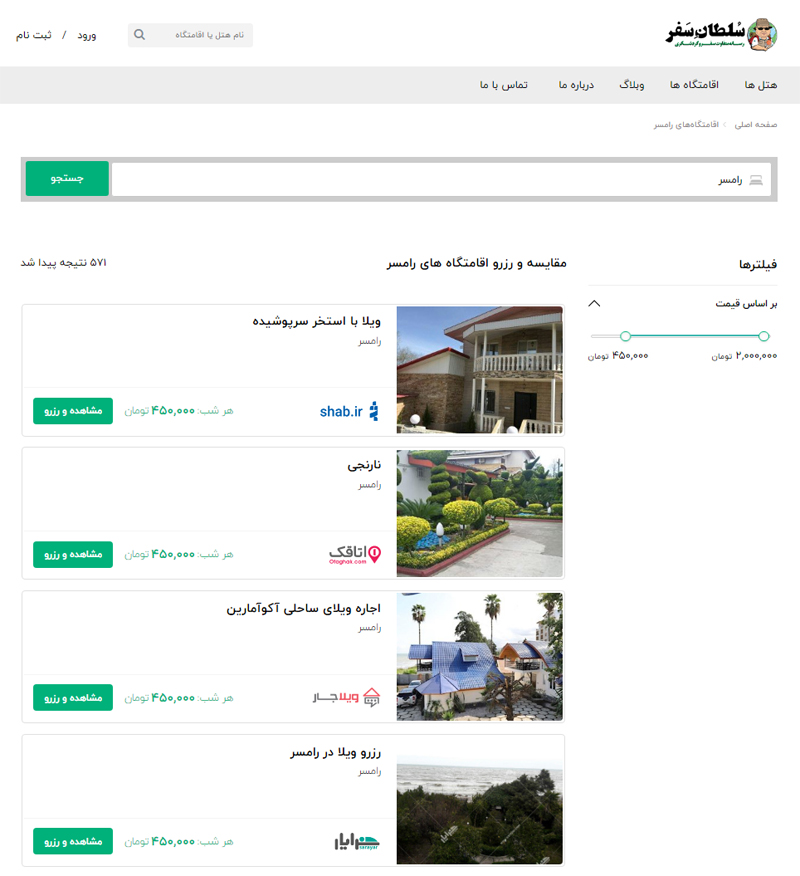Click the shab.ir provider logo
Screen dimensions: 800x876
(349, 410)
